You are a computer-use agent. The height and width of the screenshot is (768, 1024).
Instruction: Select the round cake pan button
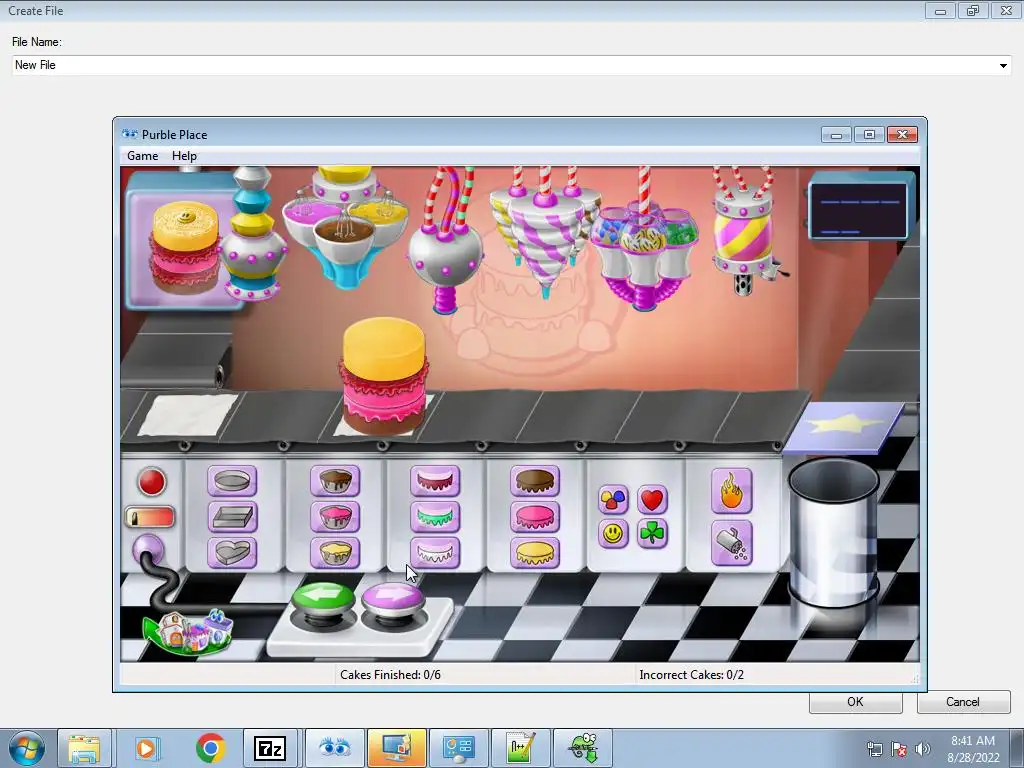(x=232, y=481)
